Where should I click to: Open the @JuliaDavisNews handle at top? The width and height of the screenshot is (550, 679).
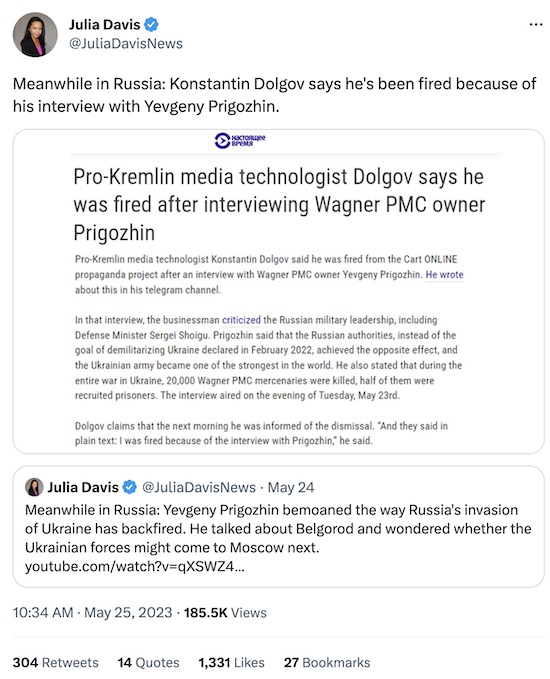(x=126, y=44)
